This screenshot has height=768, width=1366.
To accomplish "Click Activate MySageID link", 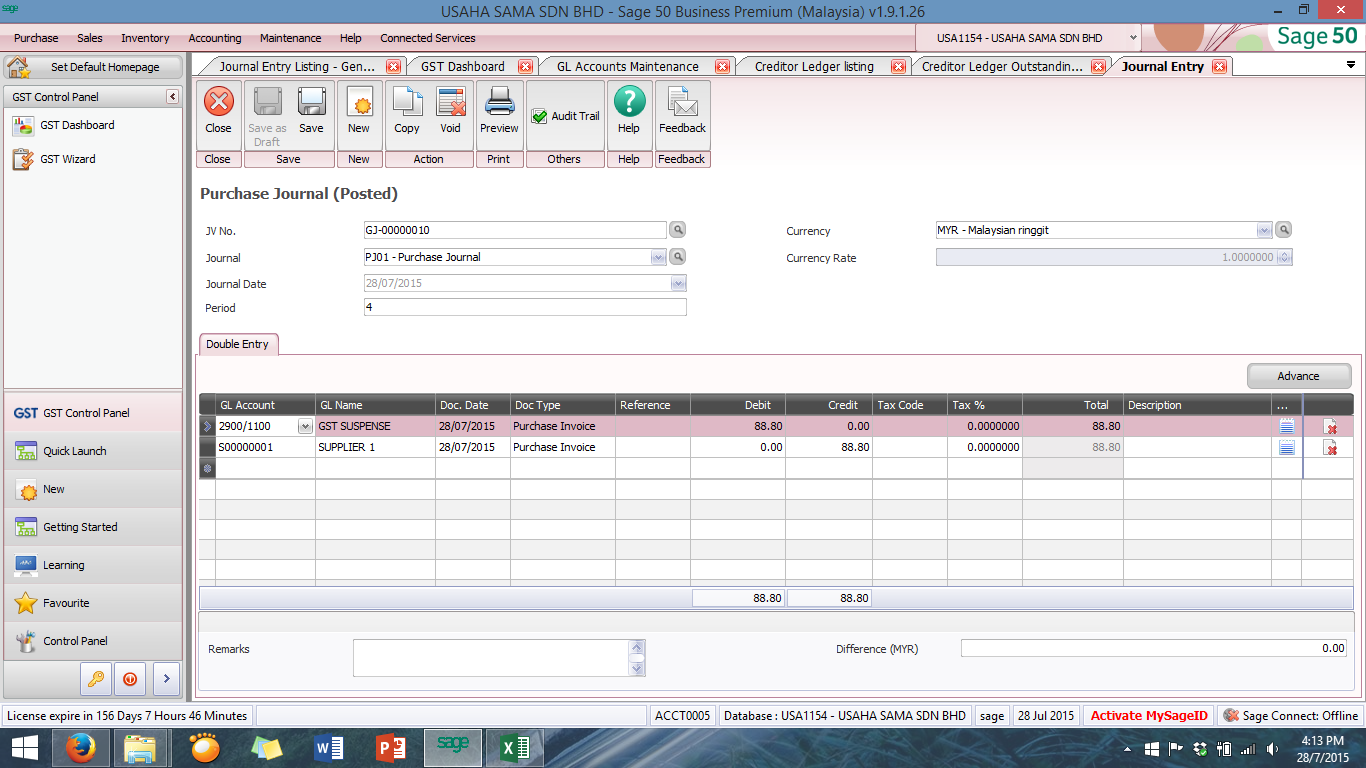I will click(1149, 716).
